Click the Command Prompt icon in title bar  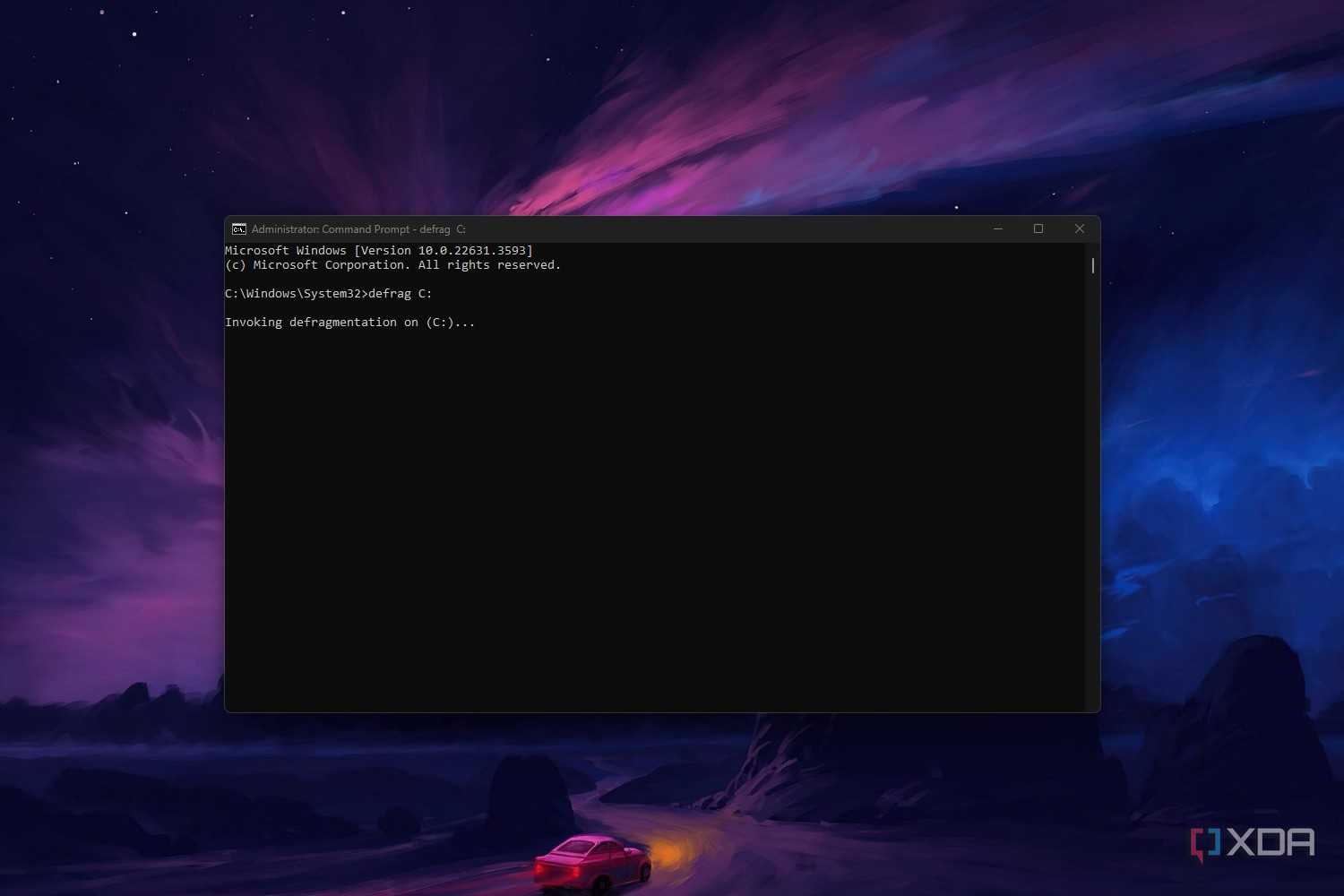(x=239, y=229)
